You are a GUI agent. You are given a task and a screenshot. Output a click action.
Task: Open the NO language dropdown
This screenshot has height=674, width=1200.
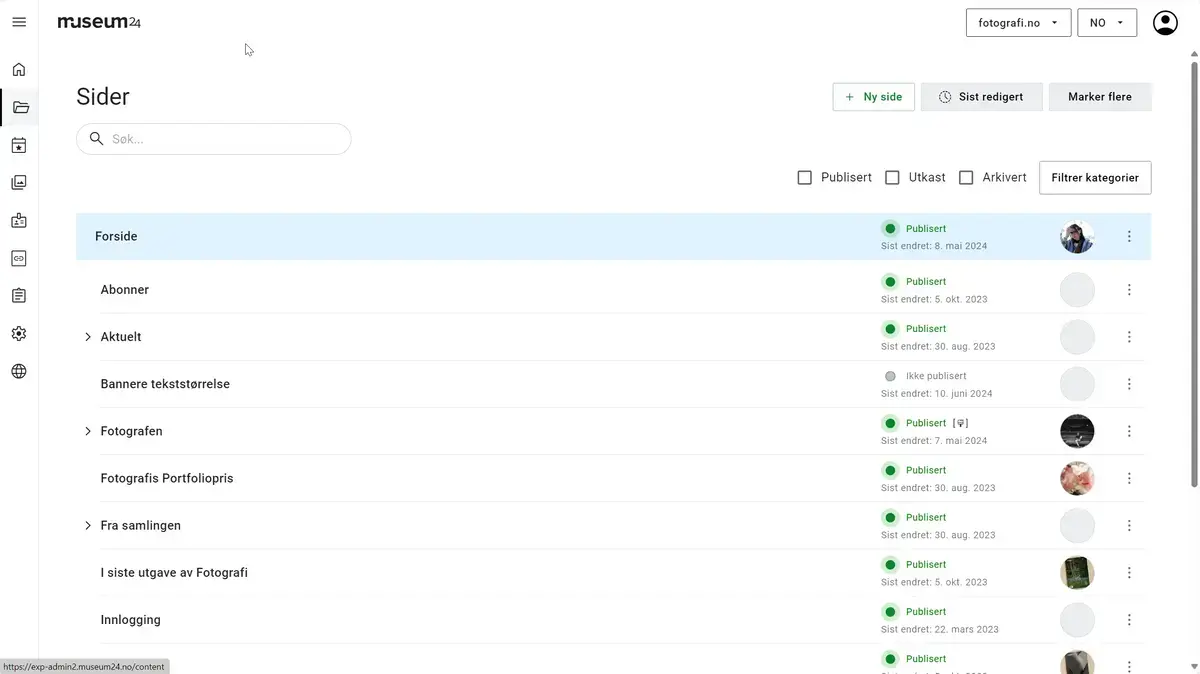pos(1106,23)
